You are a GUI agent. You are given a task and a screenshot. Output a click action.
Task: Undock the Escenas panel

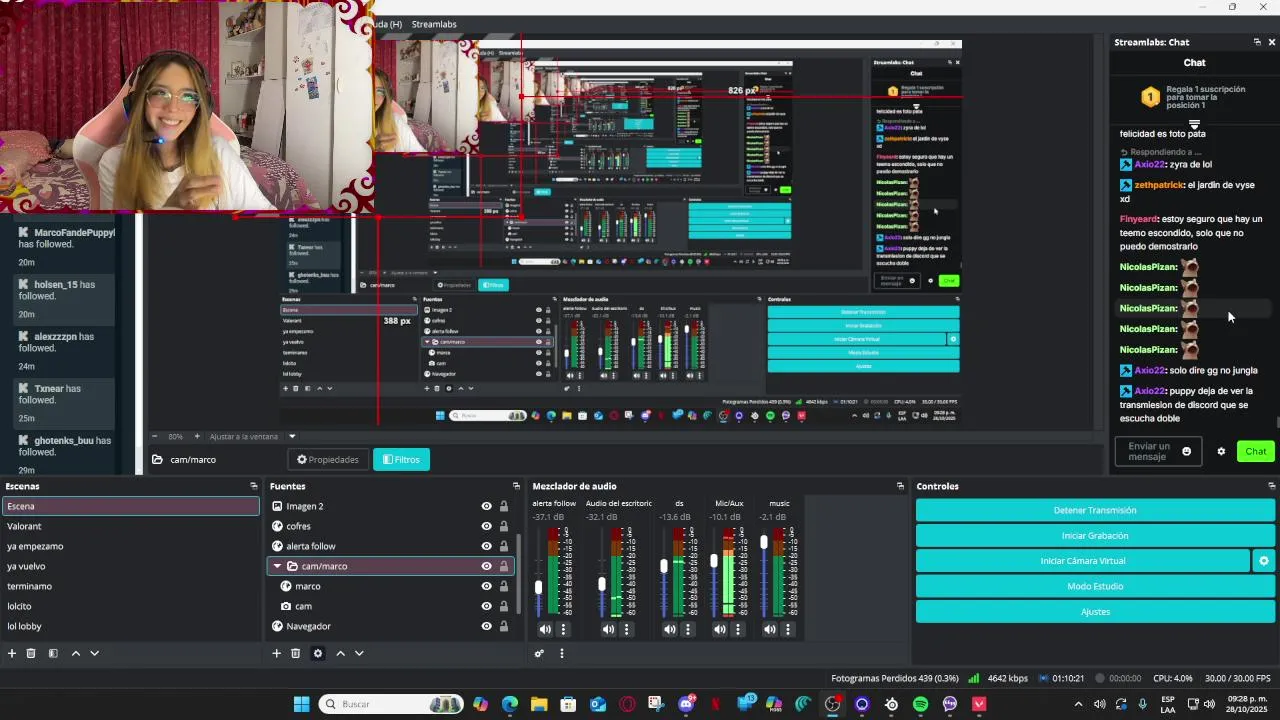tap(253, 486)
